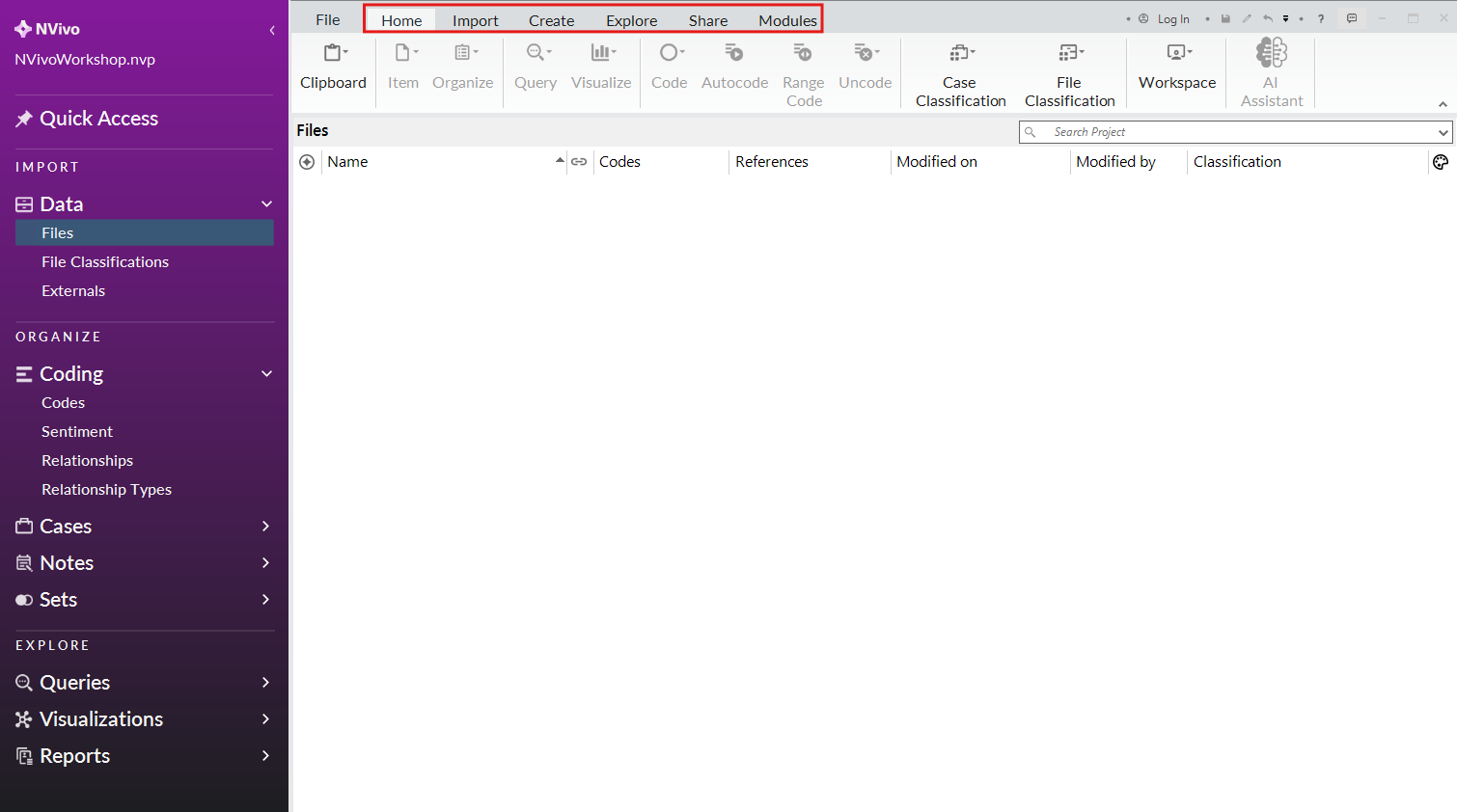Image resolution: width=1457 pixels, height=812 pixels.
Task: Click the Autocode ribbon button
Action: click(x=734, y=67)
